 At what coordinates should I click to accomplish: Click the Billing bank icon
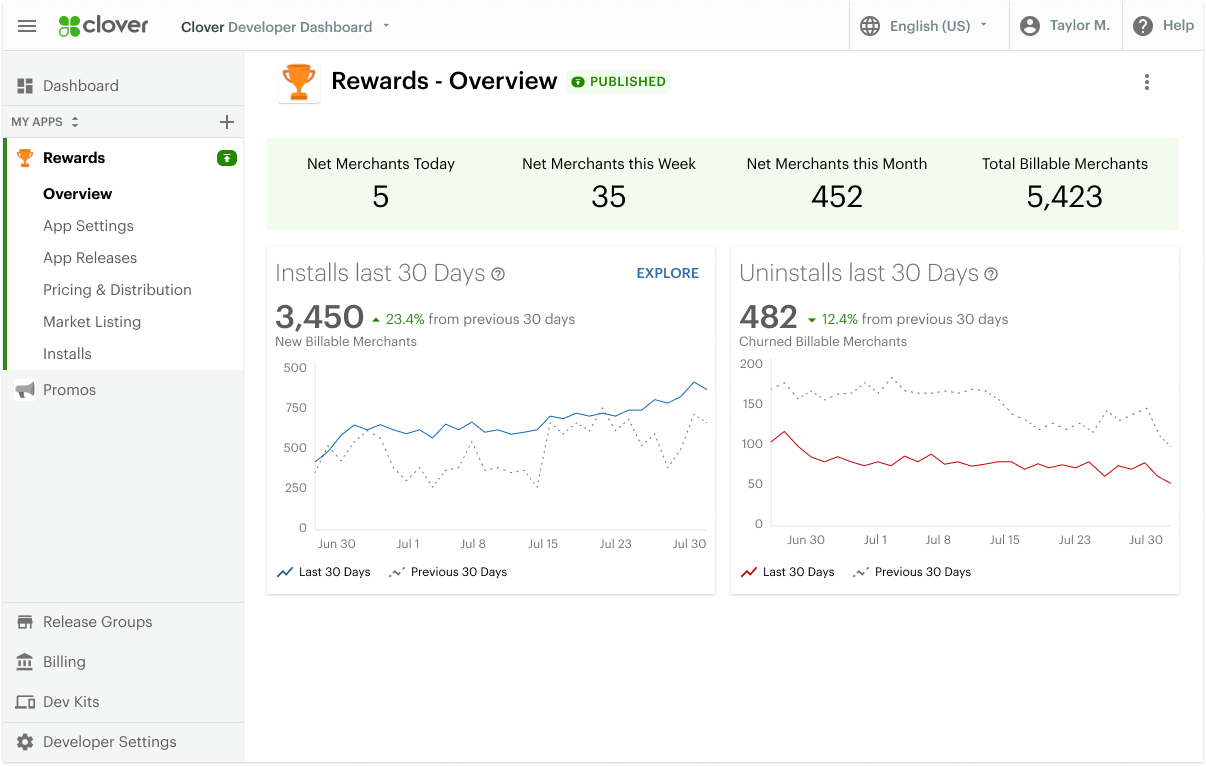(x=25, y=662)
